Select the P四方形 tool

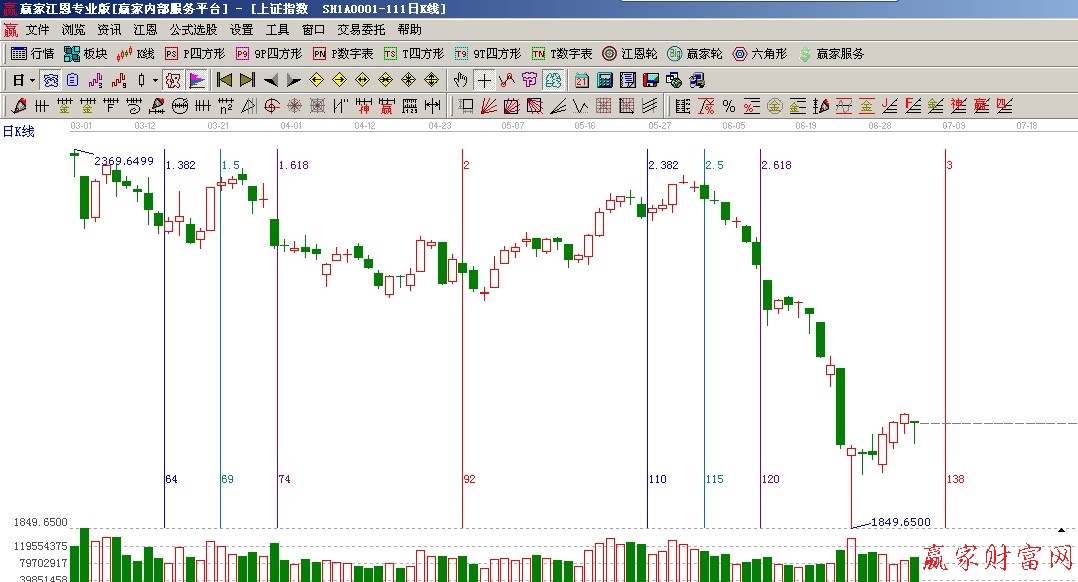coord(195,54)
